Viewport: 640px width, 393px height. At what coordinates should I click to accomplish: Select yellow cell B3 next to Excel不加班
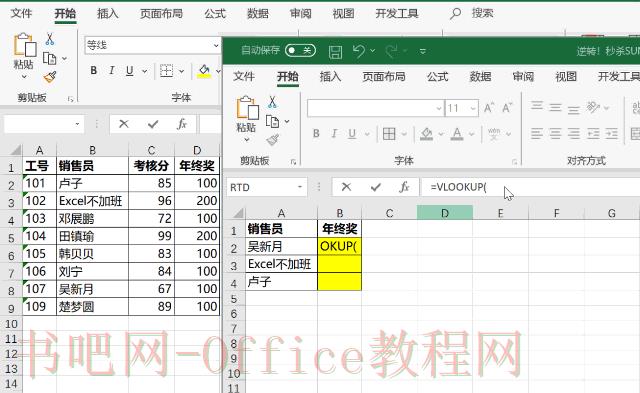pyautogui.click(x=340, y=264)
